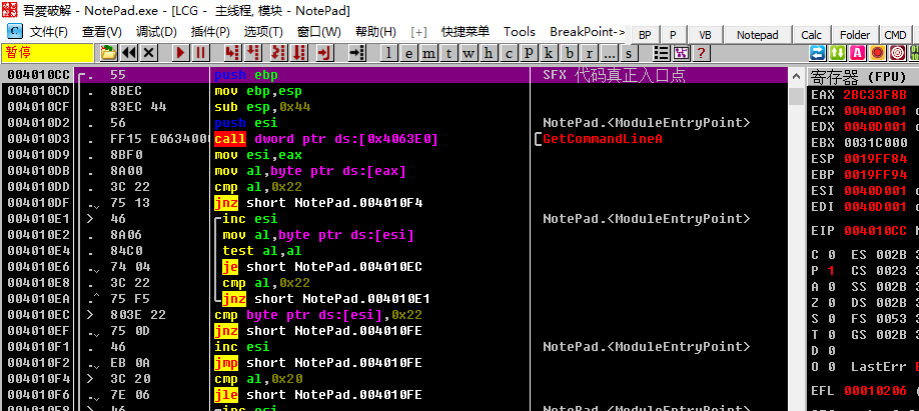Open call stack with 'k' button
The height and width of the screenshot is (411, 919).
click(x=550, y=53)
